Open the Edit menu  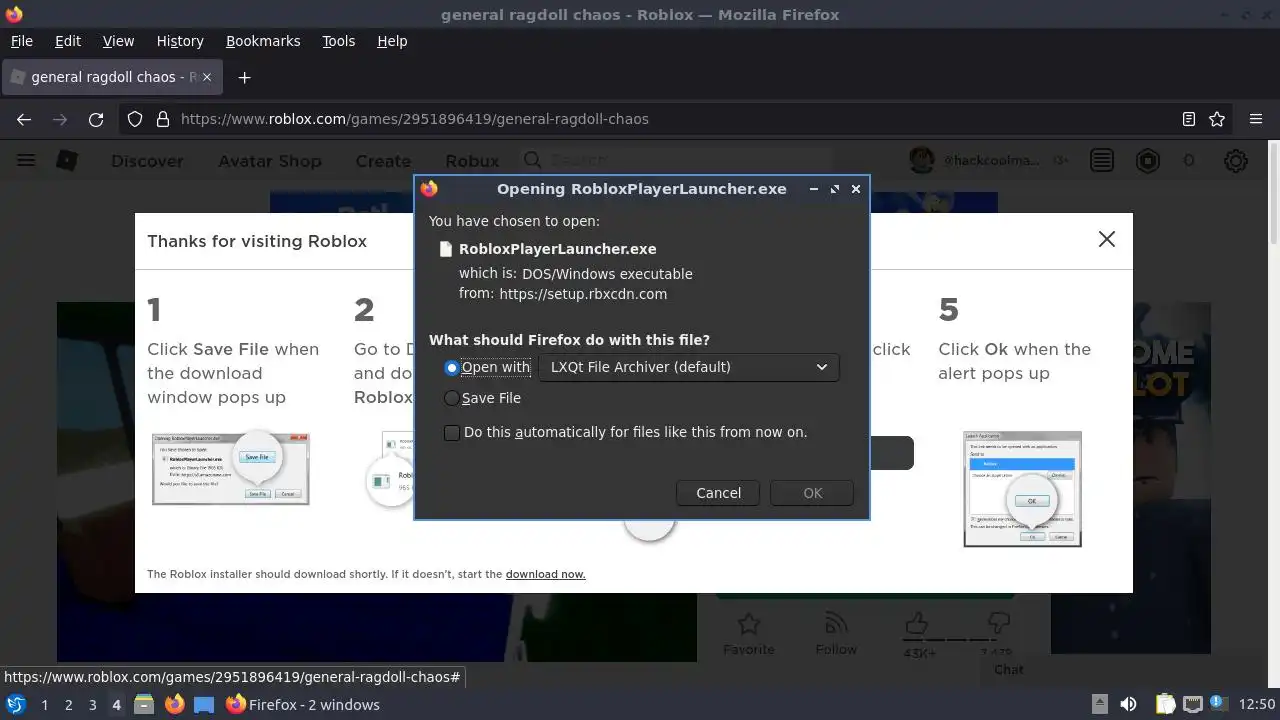(x=67, y=41)
